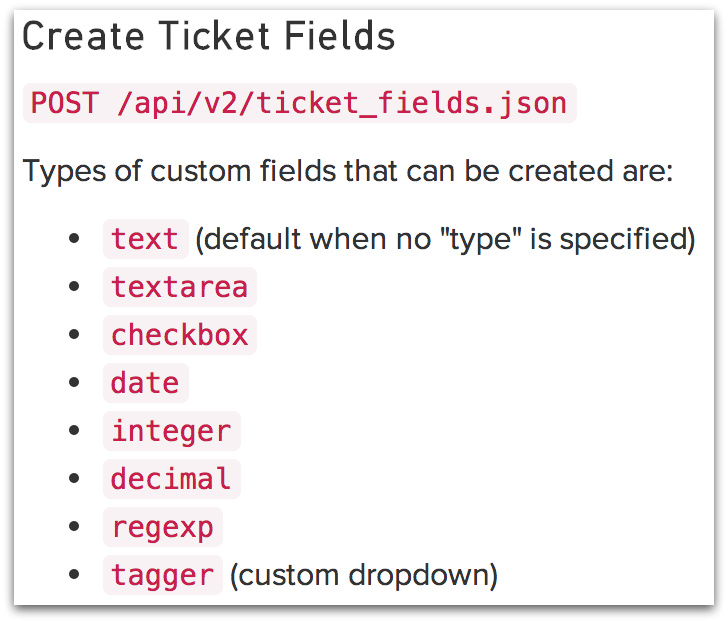Screen dimensions: 728x623
Task: Click the "date" code label
Action: pyautogui.click(x=145, y=383)
